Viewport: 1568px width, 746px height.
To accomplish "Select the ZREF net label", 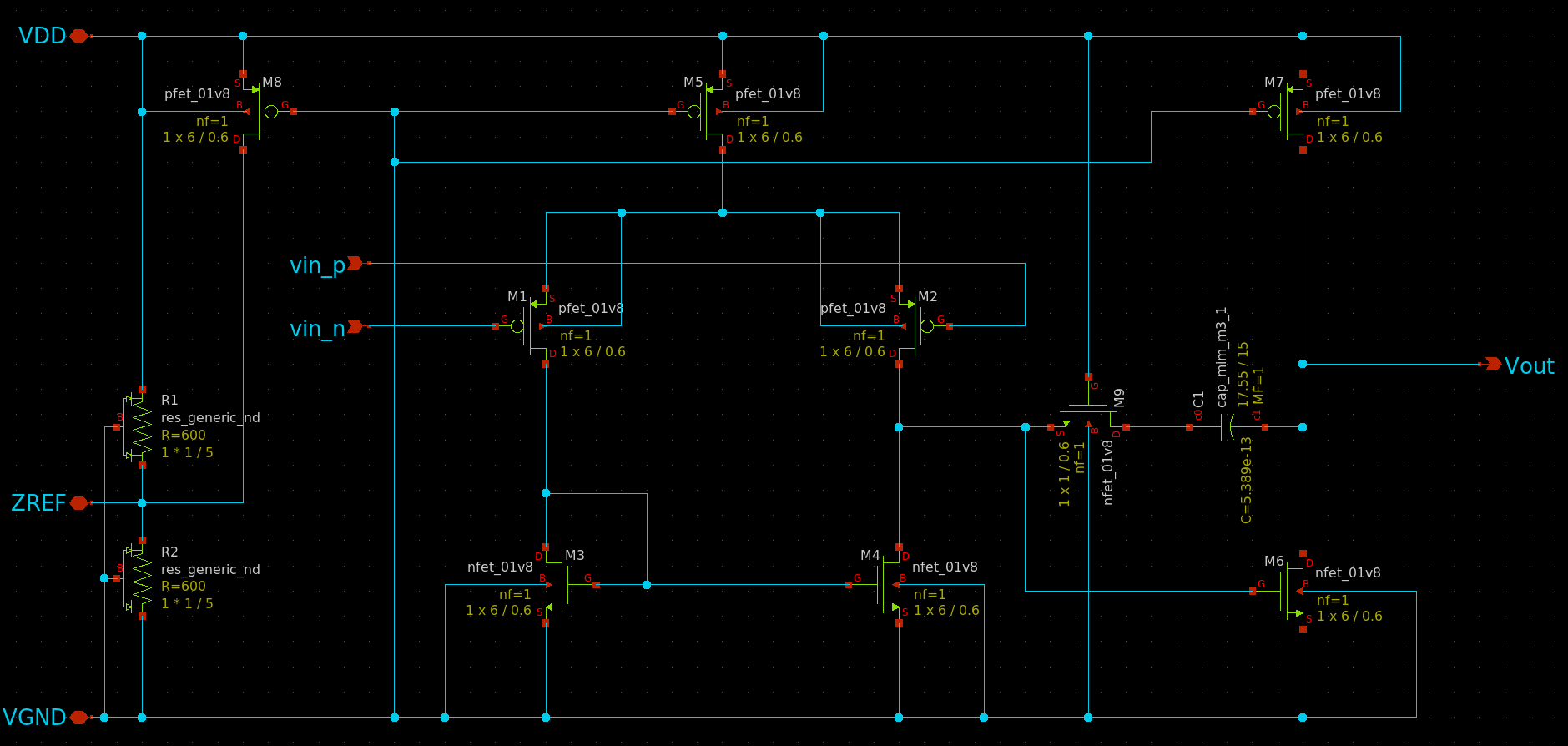I will point(38,503).
